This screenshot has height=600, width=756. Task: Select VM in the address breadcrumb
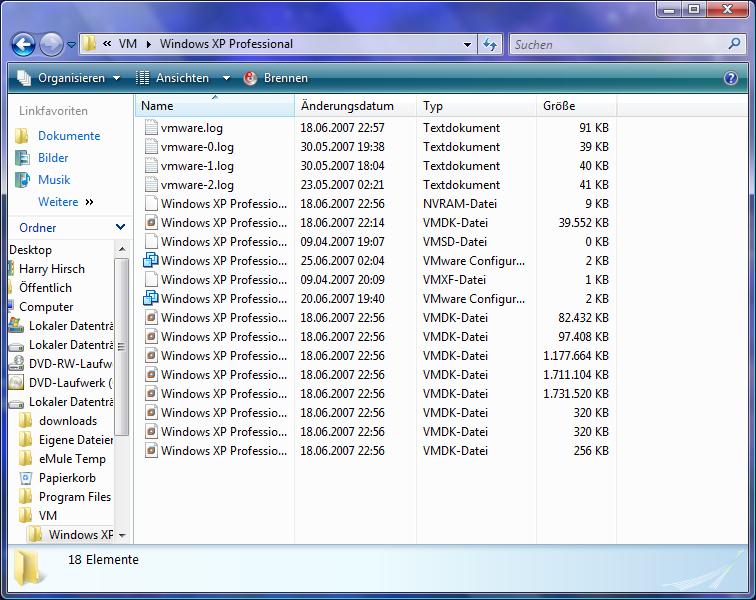[x=128, y=44]
